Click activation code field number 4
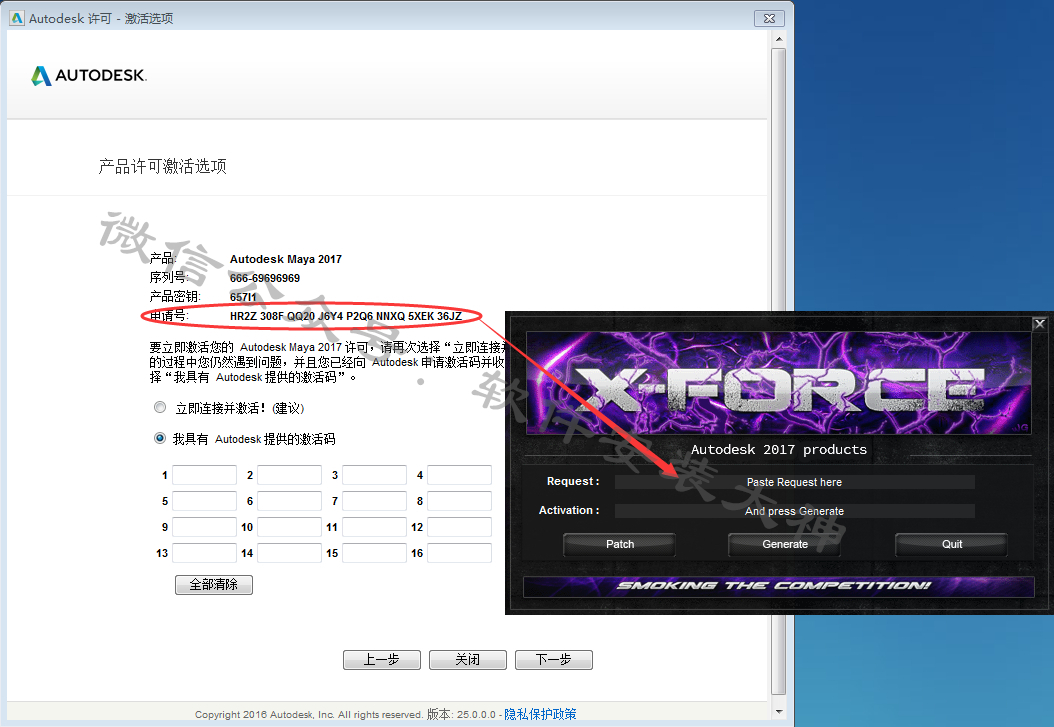The height and width of the screenshot is (727, 1054). tap(460, 475)
